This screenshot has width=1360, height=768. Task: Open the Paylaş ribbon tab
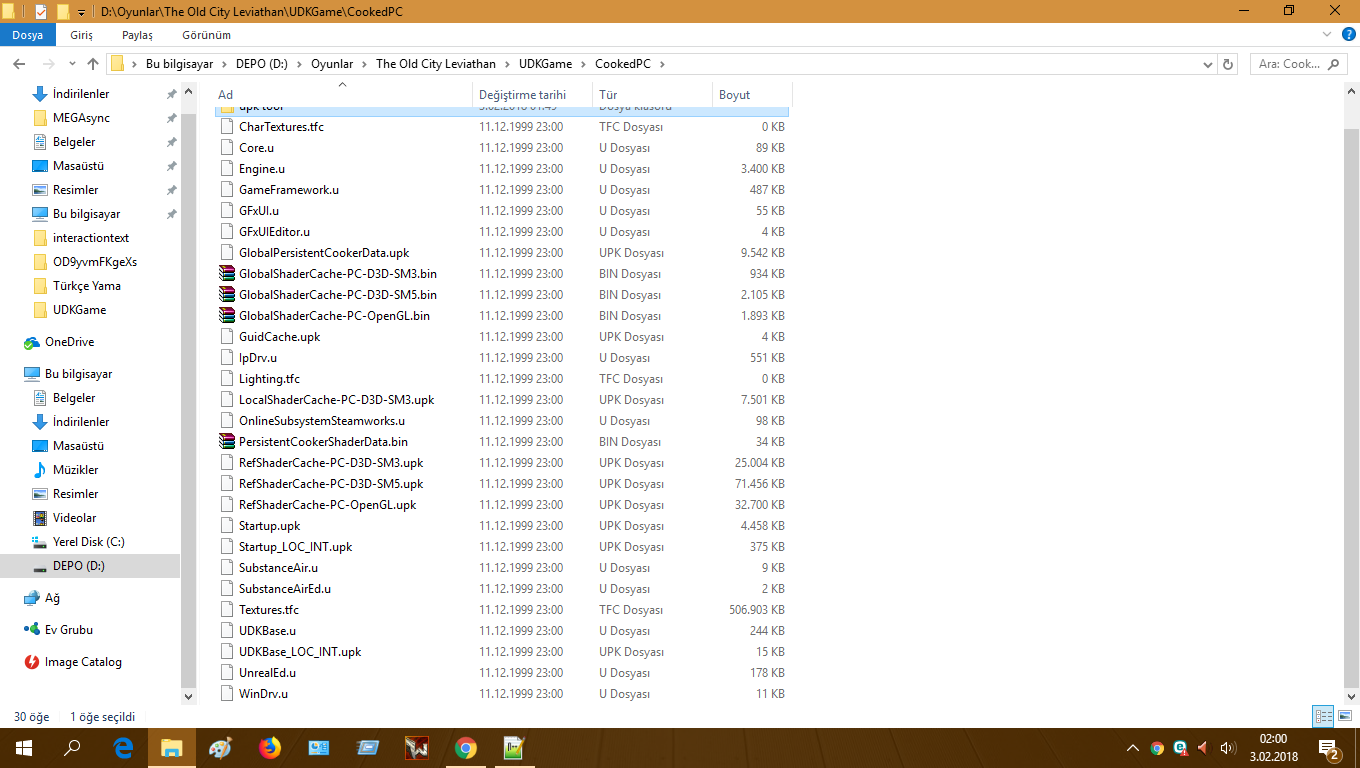[x=137, y=35]
